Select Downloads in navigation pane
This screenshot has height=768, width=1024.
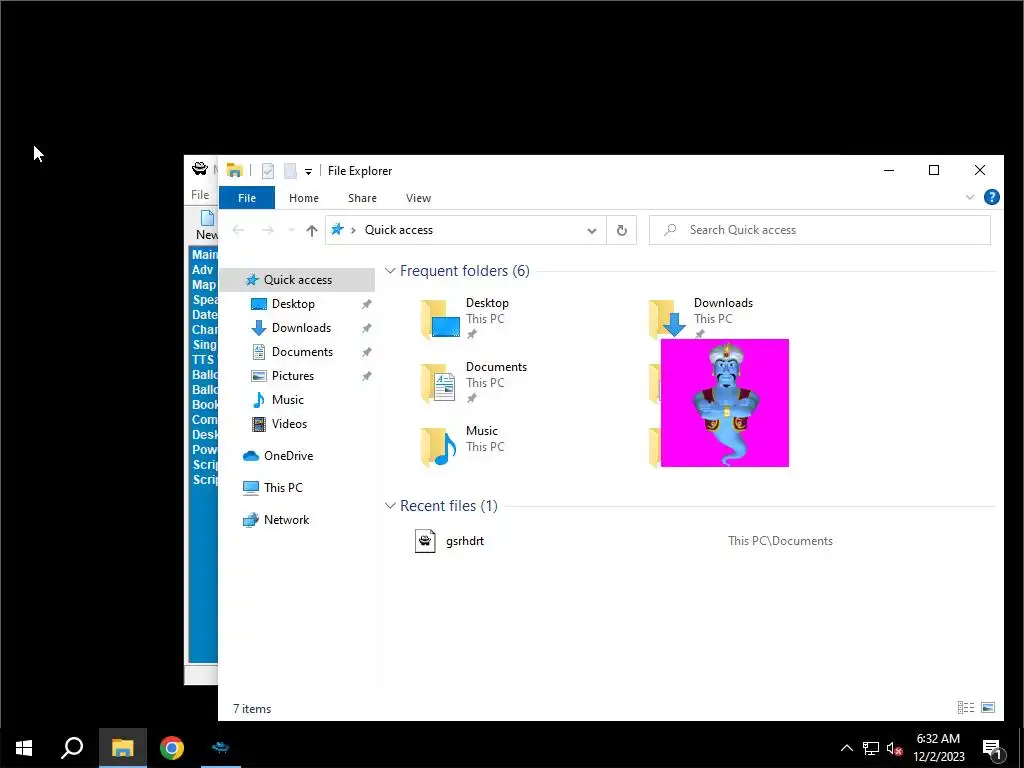300,328
